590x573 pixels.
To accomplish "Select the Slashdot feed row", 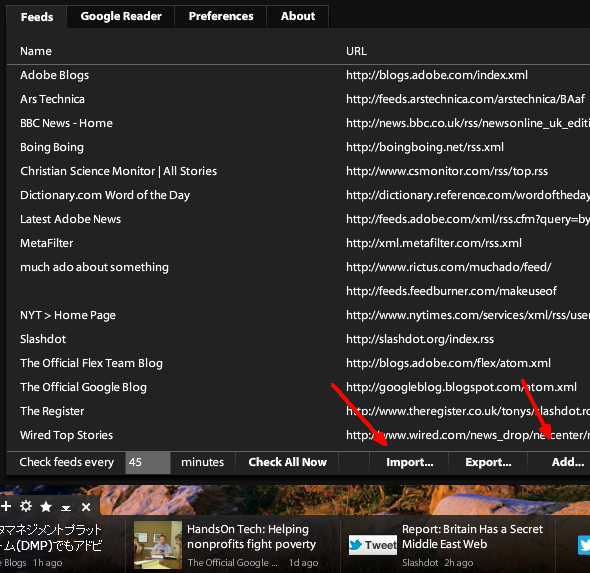I will pyautogui.click(x=298, y=339).
